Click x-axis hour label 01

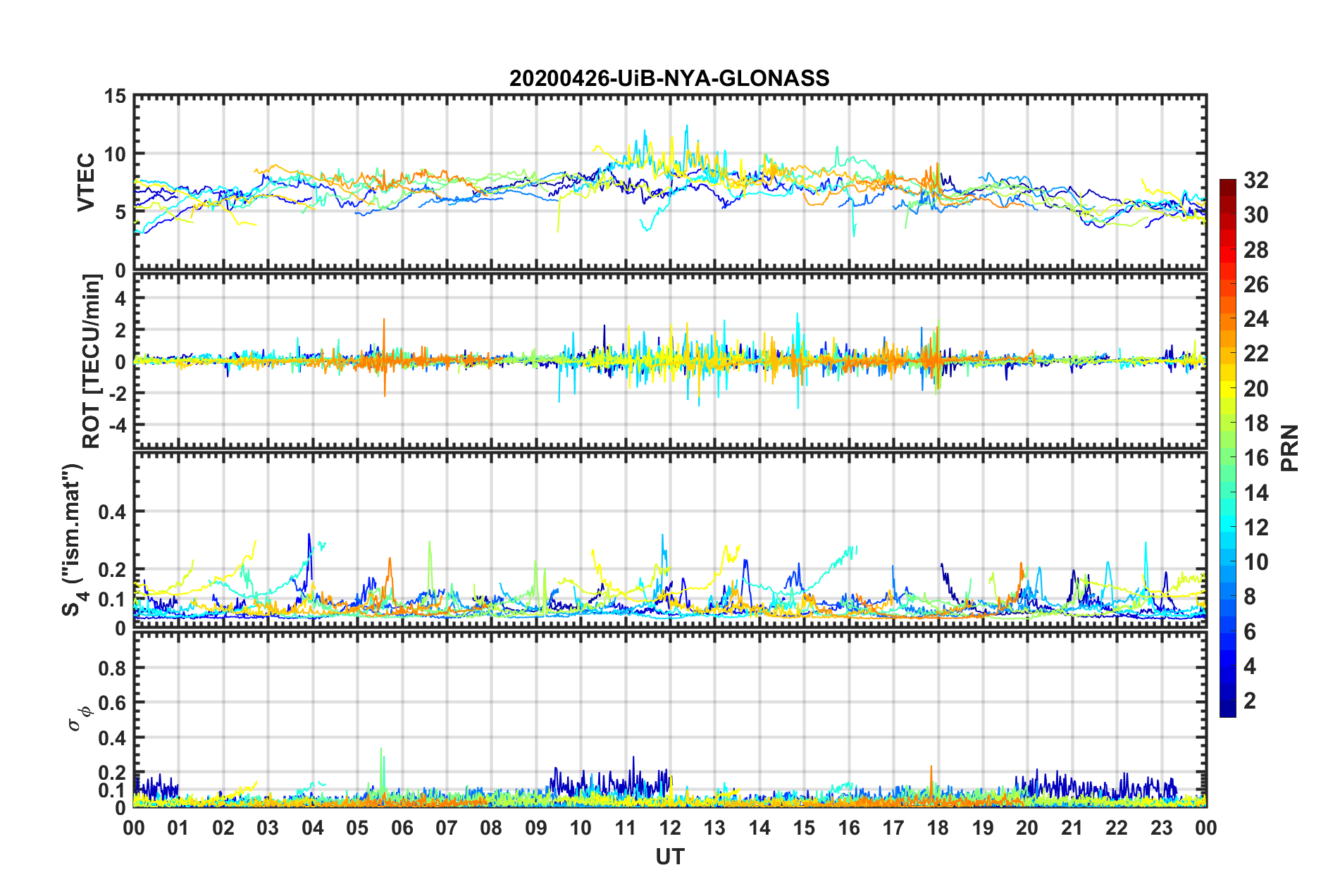pyautogui.click(x=178, y=828)
